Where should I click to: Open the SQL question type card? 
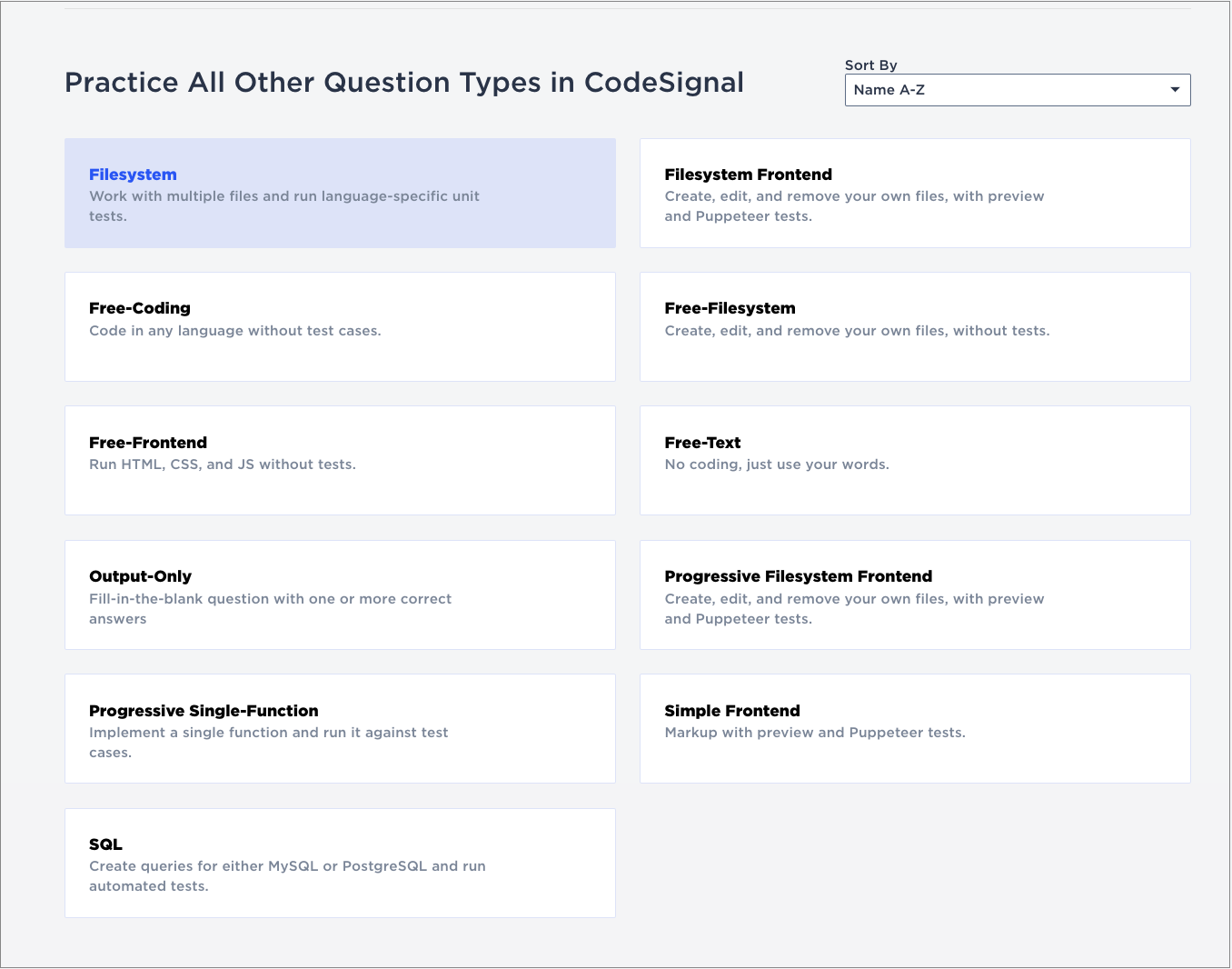click(x=340, y=863)
